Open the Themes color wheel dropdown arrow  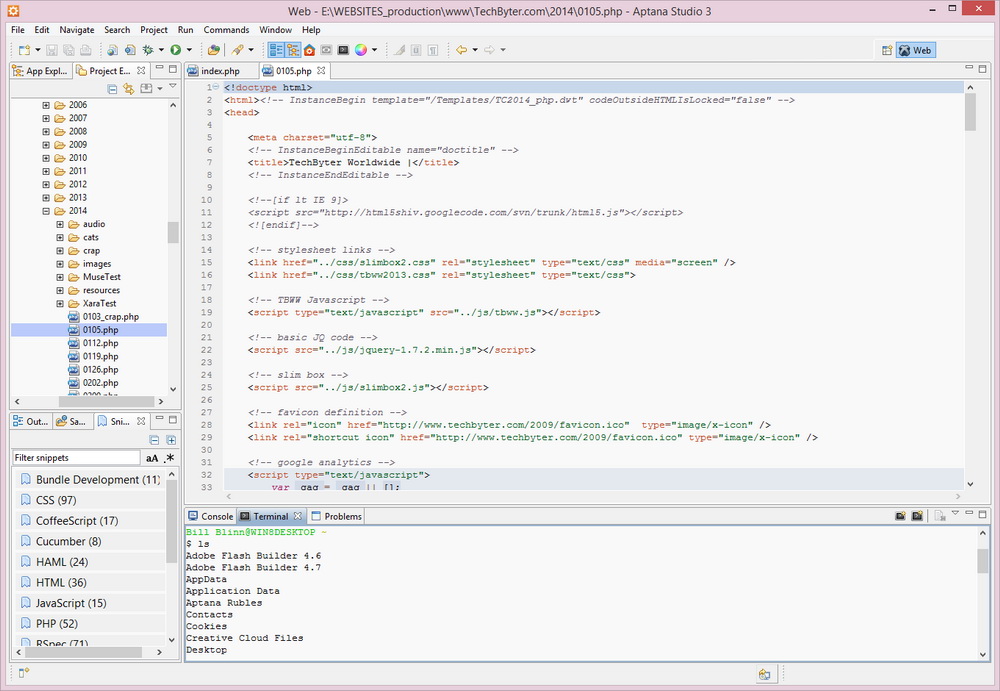(x=374, y=50)
